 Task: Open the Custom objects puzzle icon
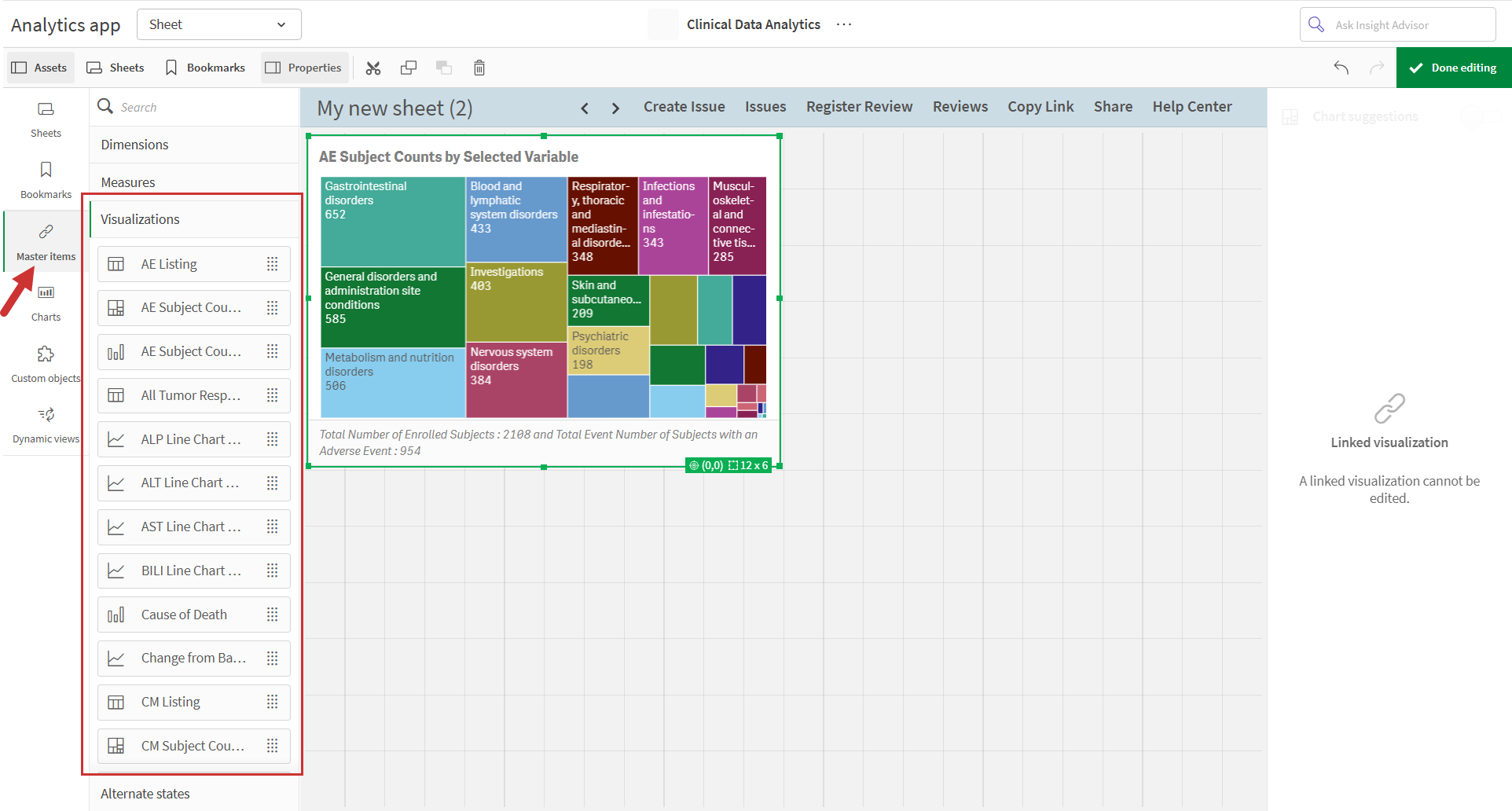(46, 354)
